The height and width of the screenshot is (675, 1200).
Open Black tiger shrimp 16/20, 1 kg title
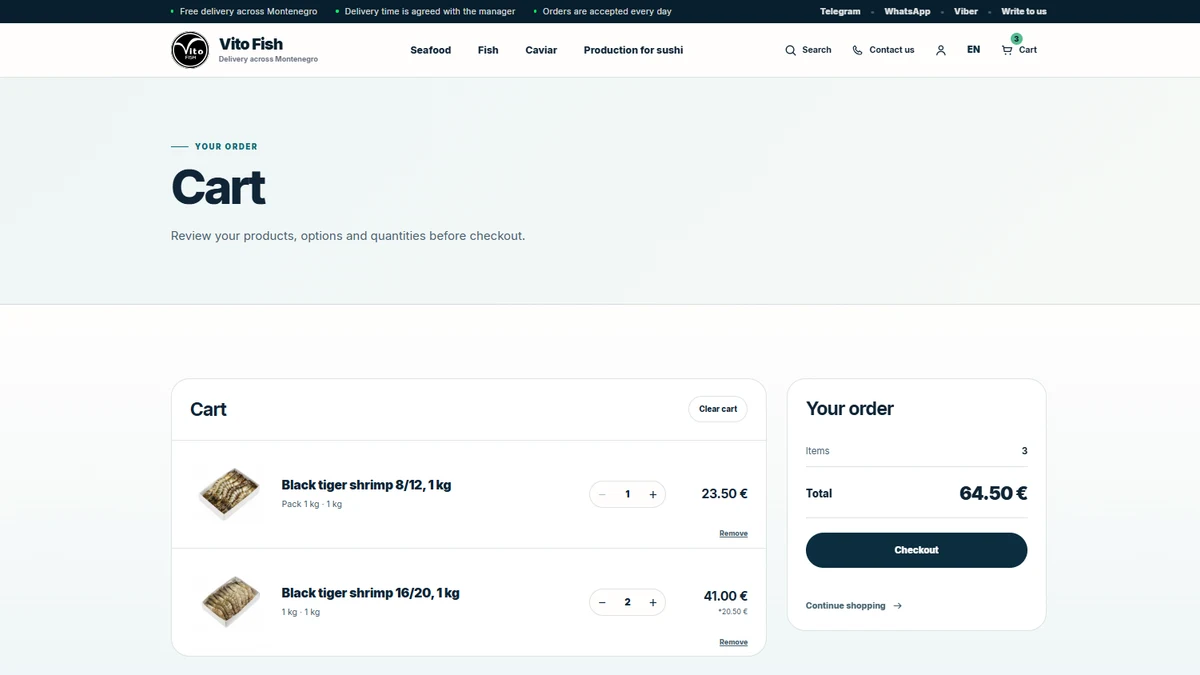(x=370, y=593)
